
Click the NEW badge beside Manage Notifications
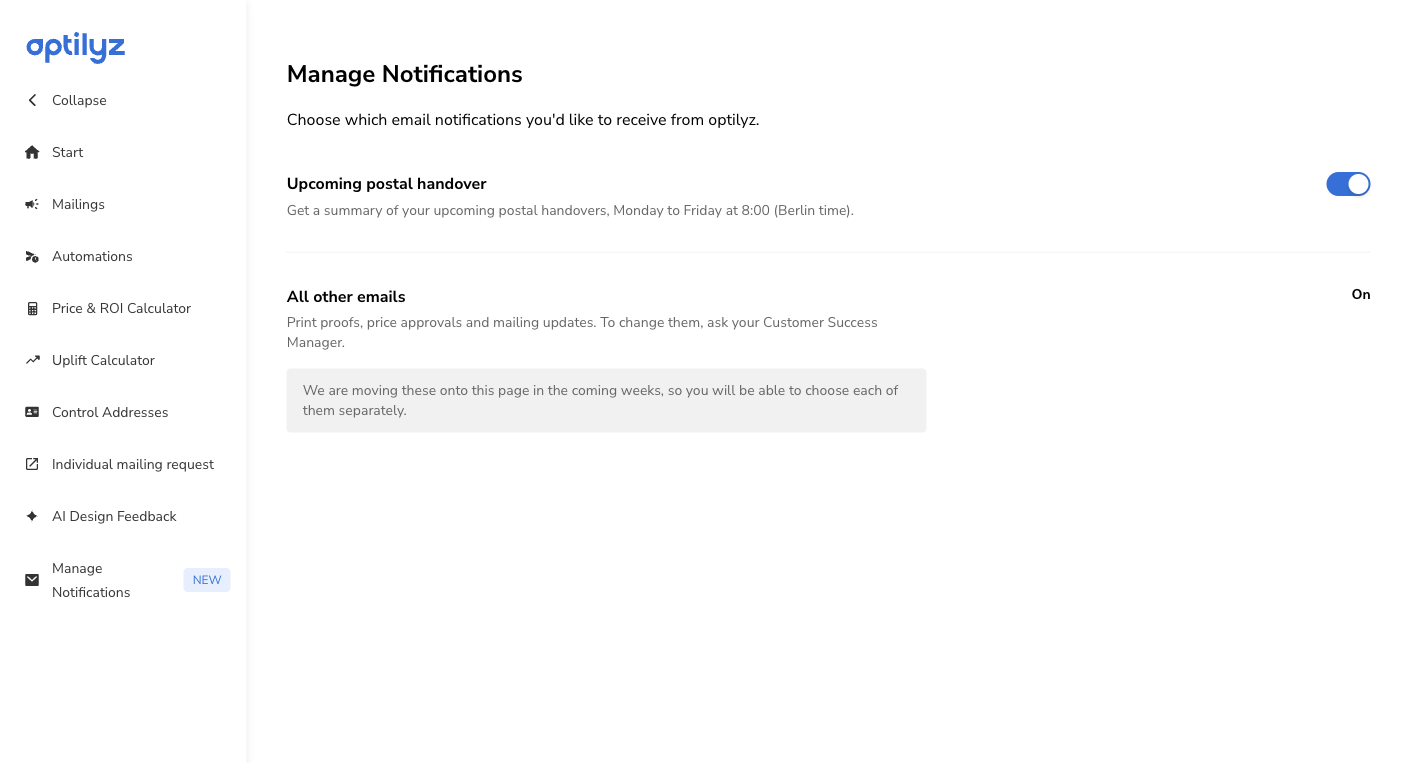coord(207,580)
